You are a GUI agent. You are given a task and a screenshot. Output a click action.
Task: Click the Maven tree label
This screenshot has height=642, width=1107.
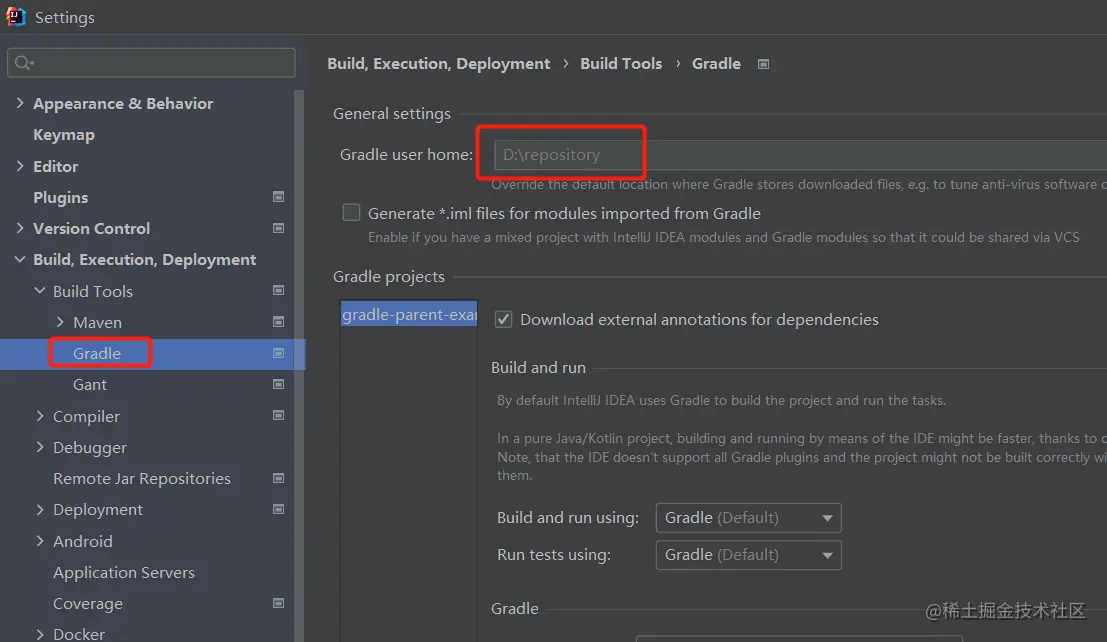click(97, 322)
